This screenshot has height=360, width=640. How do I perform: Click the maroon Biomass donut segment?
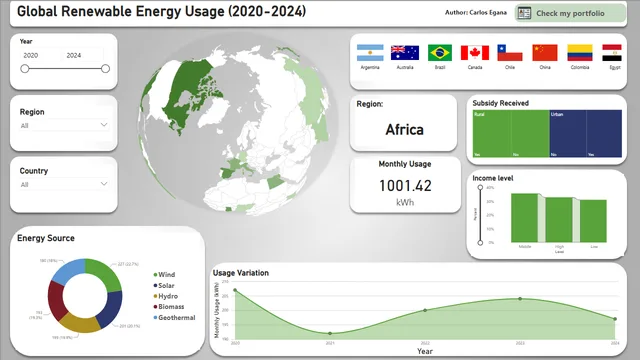point(56,300)
